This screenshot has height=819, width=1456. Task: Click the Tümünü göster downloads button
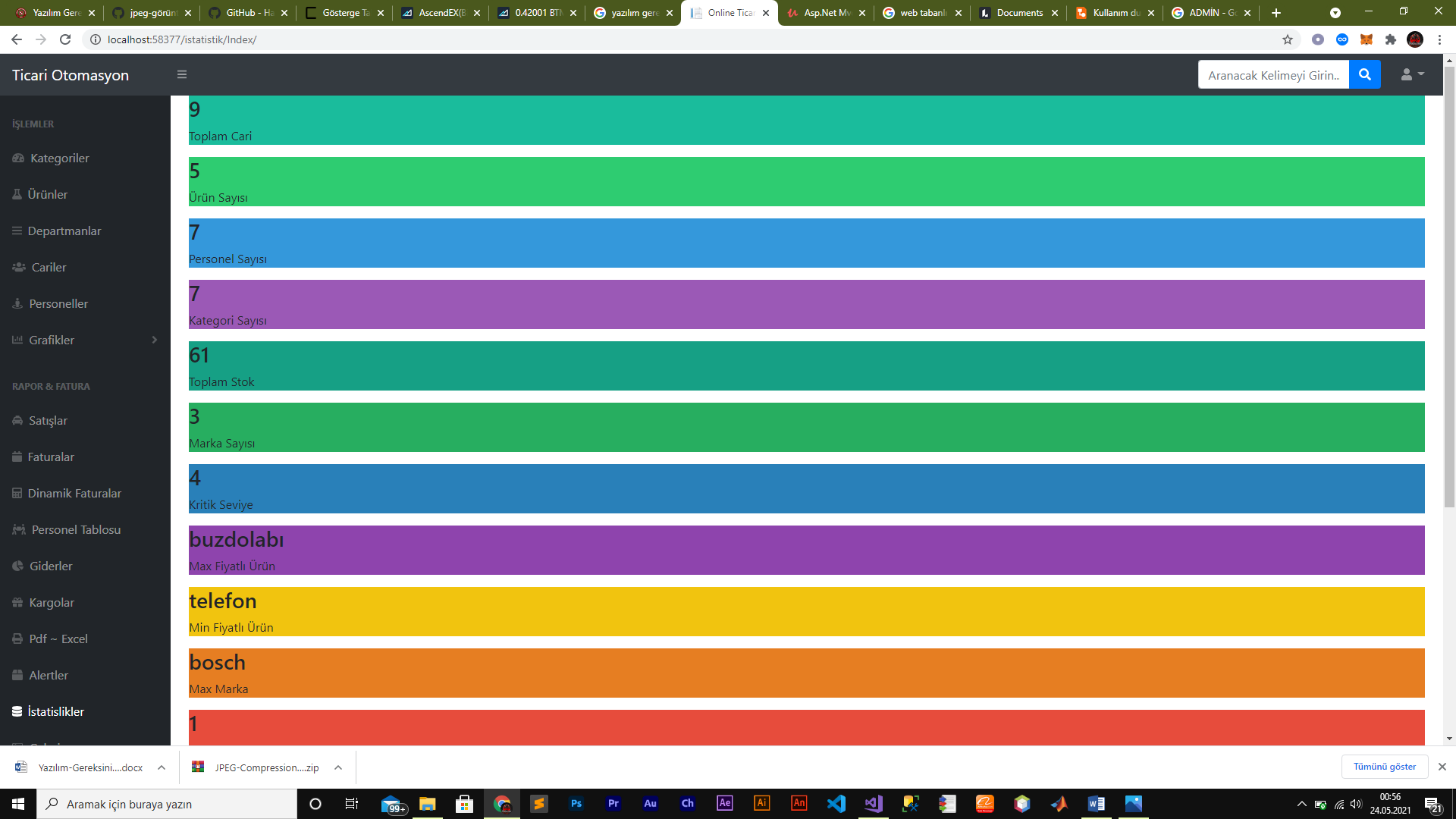tap(1384, 767)
